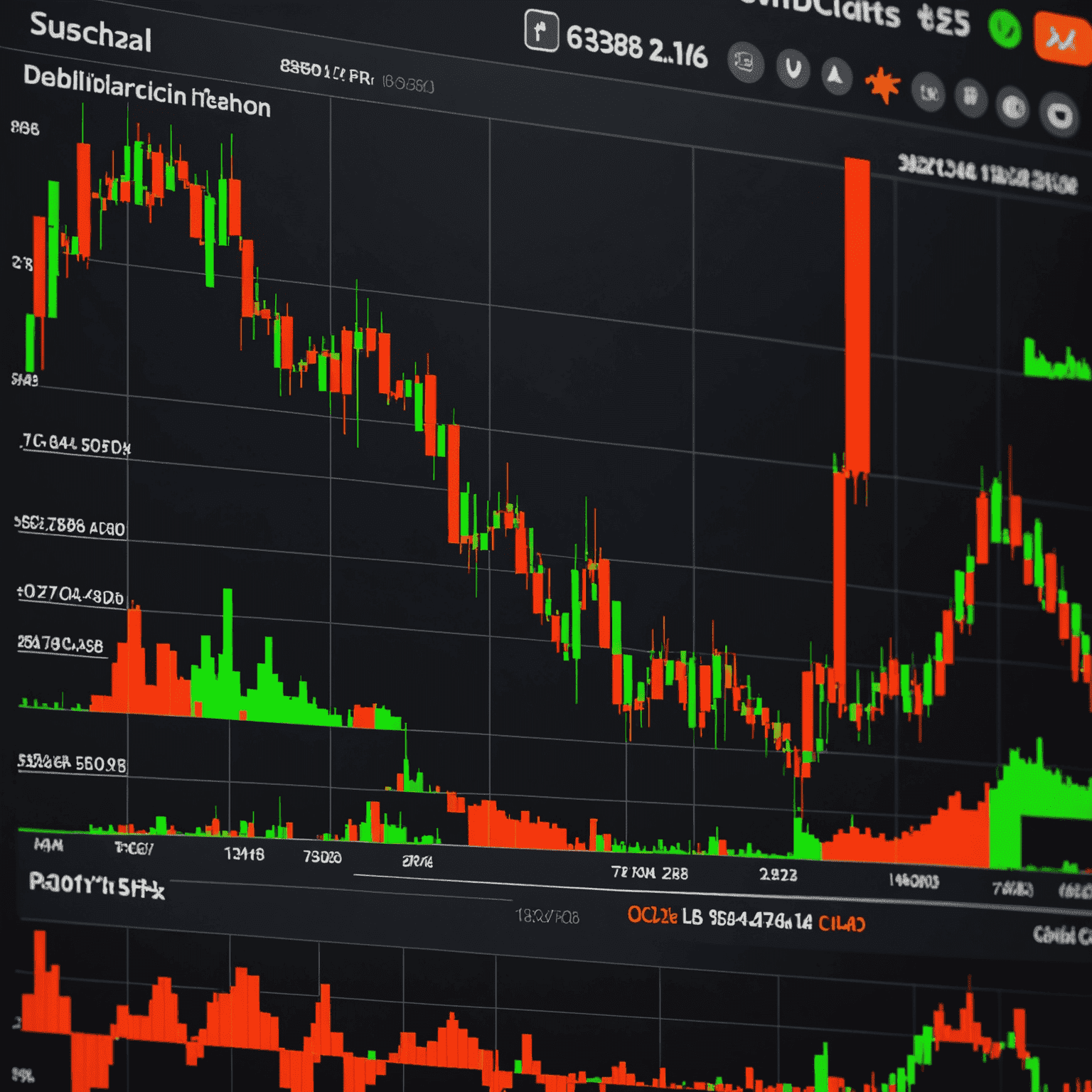
Task: Click the orange "CILAD" label in the info bar
Action: [x=842, y=924]
